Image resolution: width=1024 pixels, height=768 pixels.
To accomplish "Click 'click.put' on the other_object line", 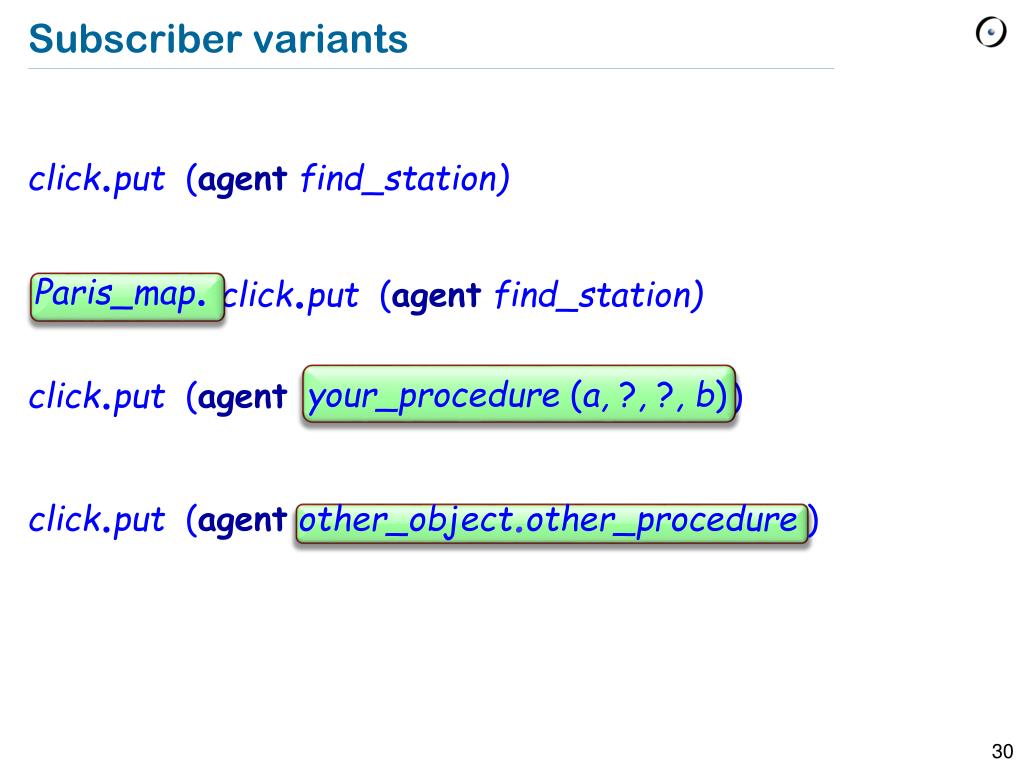I will click(x=96, y=521).
